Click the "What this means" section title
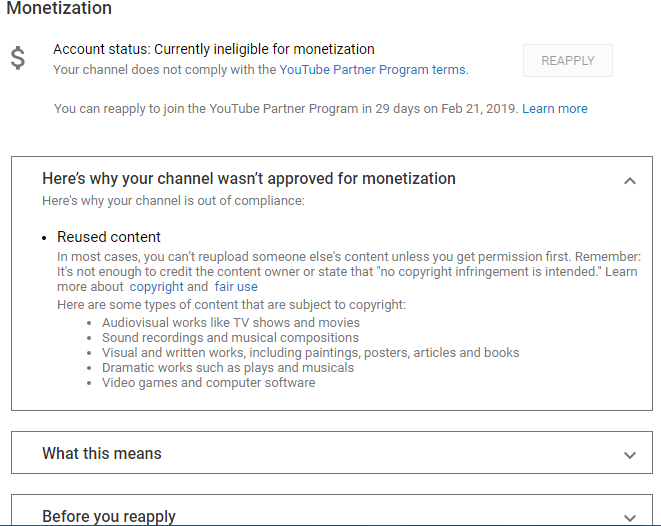 click(101, 454)
